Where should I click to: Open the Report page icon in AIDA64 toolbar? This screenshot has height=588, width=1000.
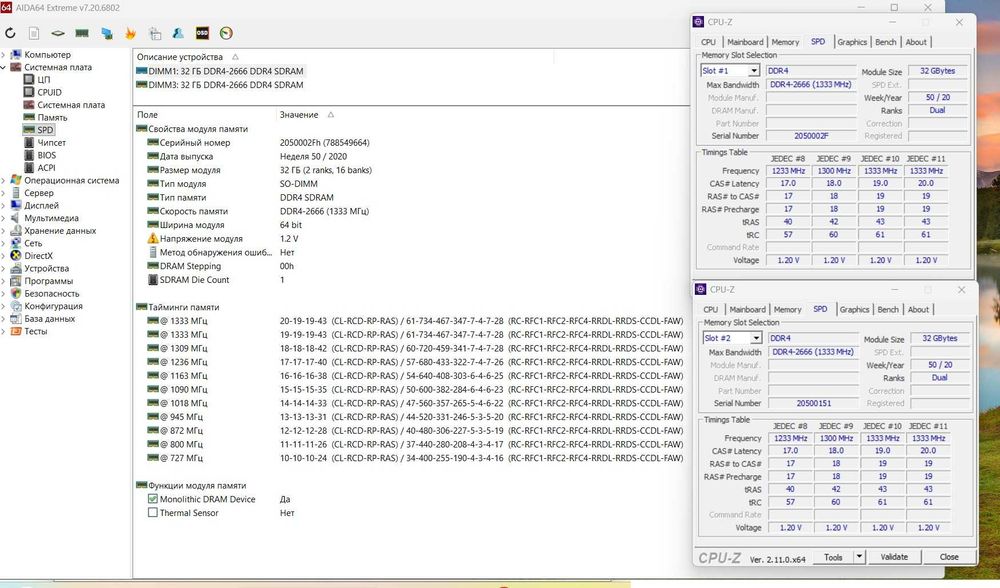point(34,33)
